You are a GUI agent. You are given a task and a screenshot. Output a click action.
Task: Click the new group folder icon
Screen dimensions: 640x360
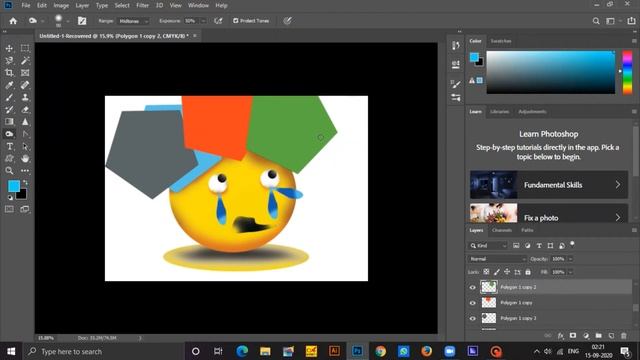click(x=598, y=336)
